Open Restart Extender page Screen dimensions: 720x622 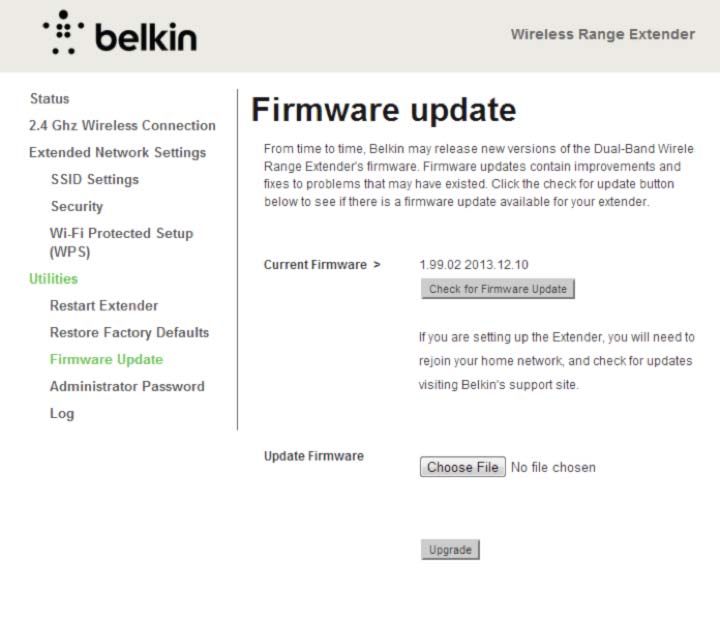tap(104, 306)
